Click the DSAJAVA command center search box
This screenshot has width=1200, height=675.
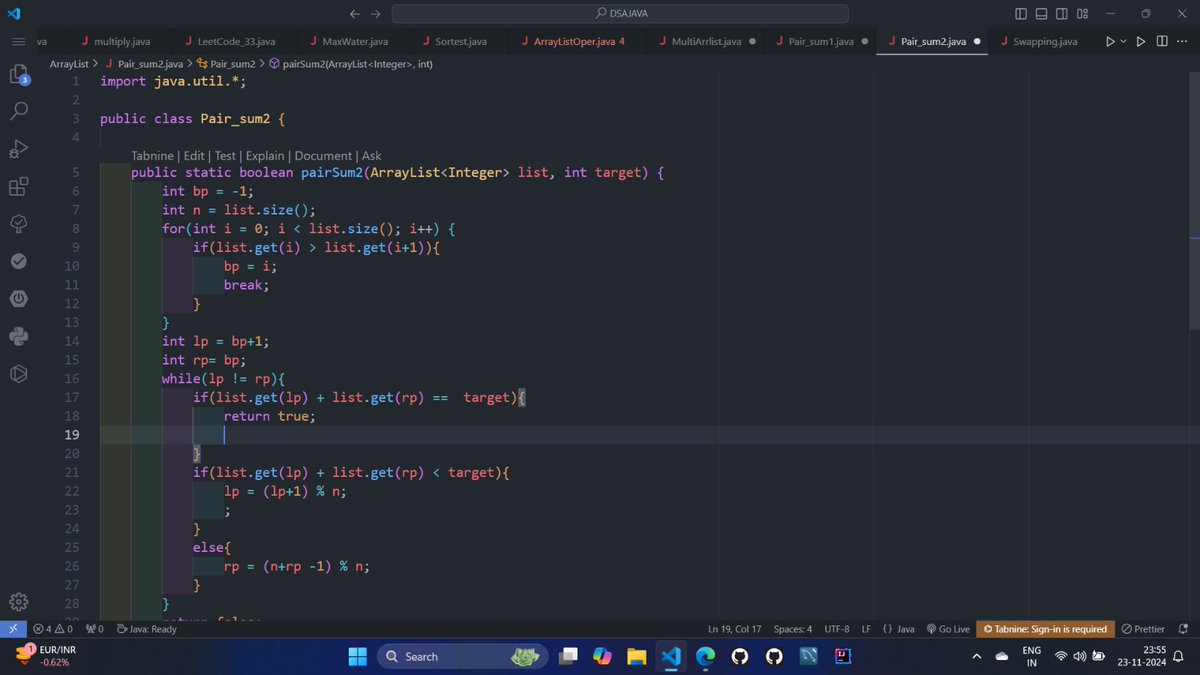tap(620, 14)
